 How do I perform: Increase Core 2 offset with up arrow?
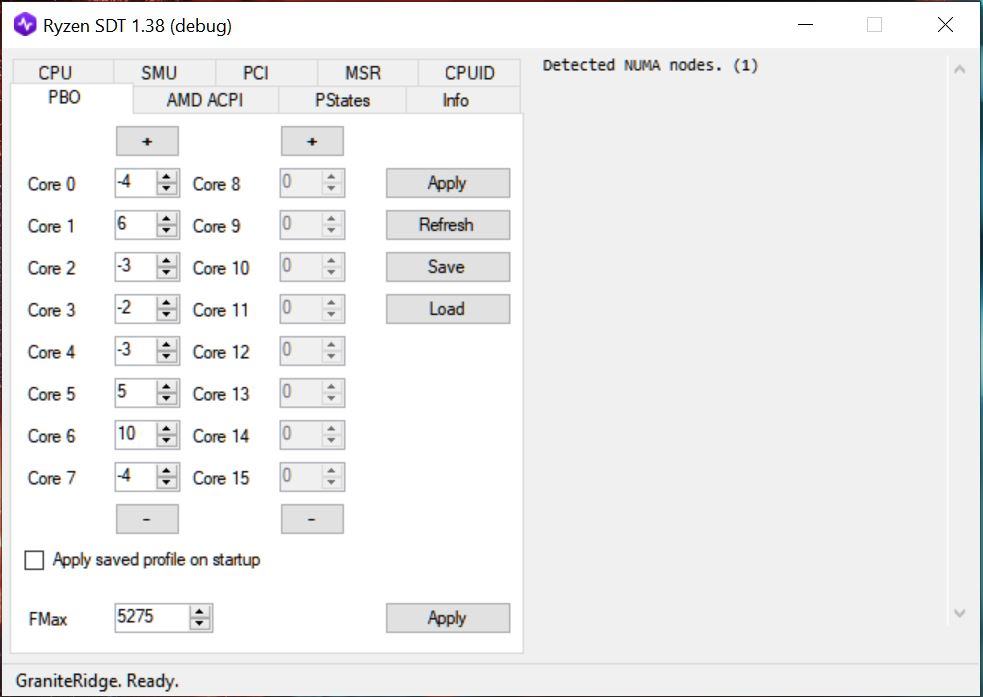coord(167,261)
